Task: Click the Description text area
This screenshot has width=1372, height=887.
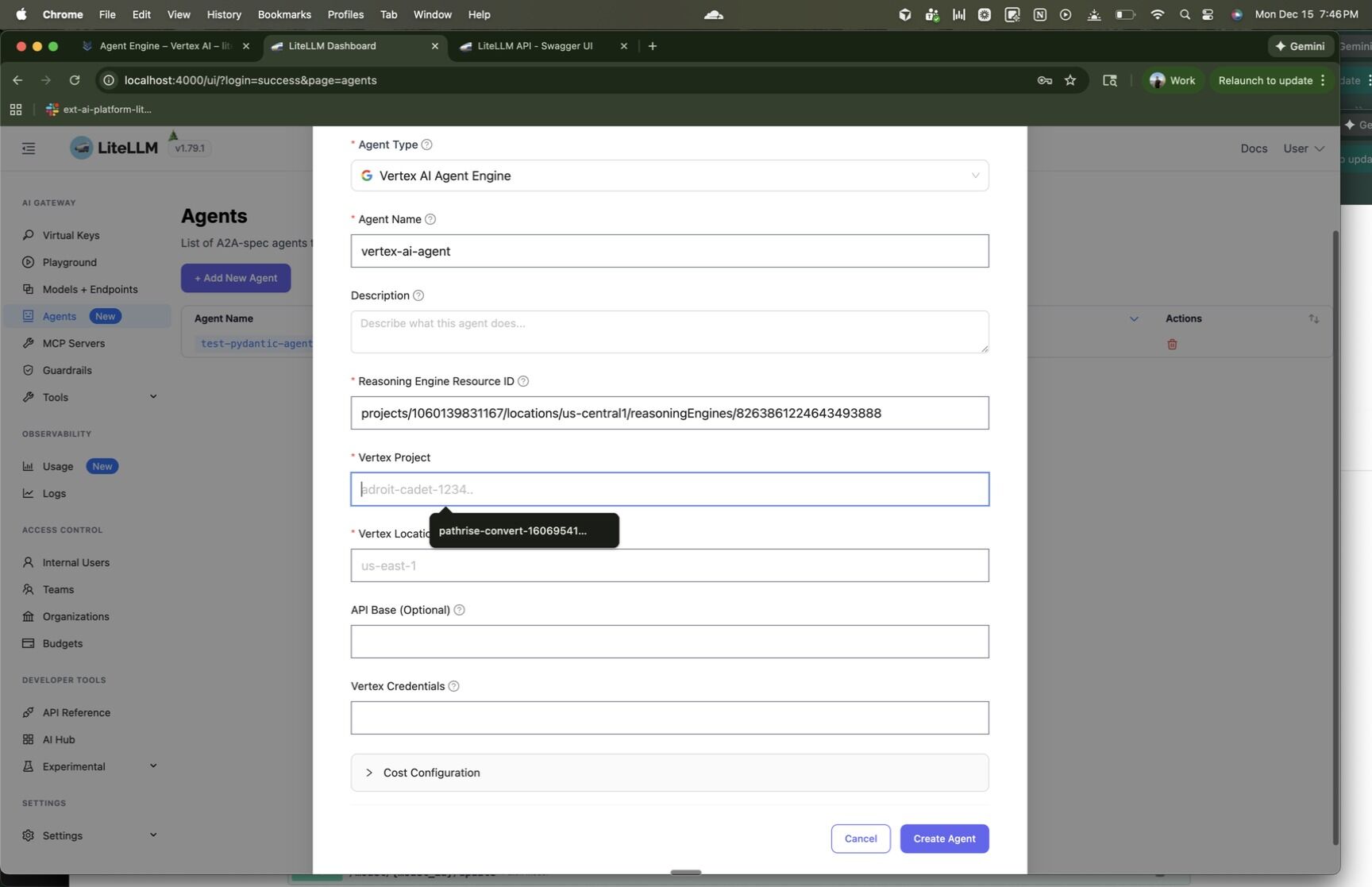Action: click(x=669, y=332)
